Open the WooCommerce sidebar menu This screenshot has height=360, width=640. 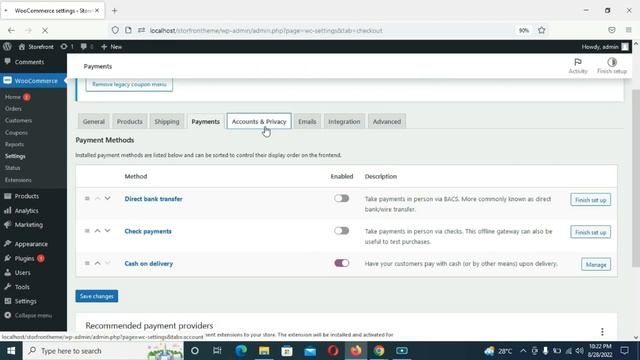click(x=33, y=81)
